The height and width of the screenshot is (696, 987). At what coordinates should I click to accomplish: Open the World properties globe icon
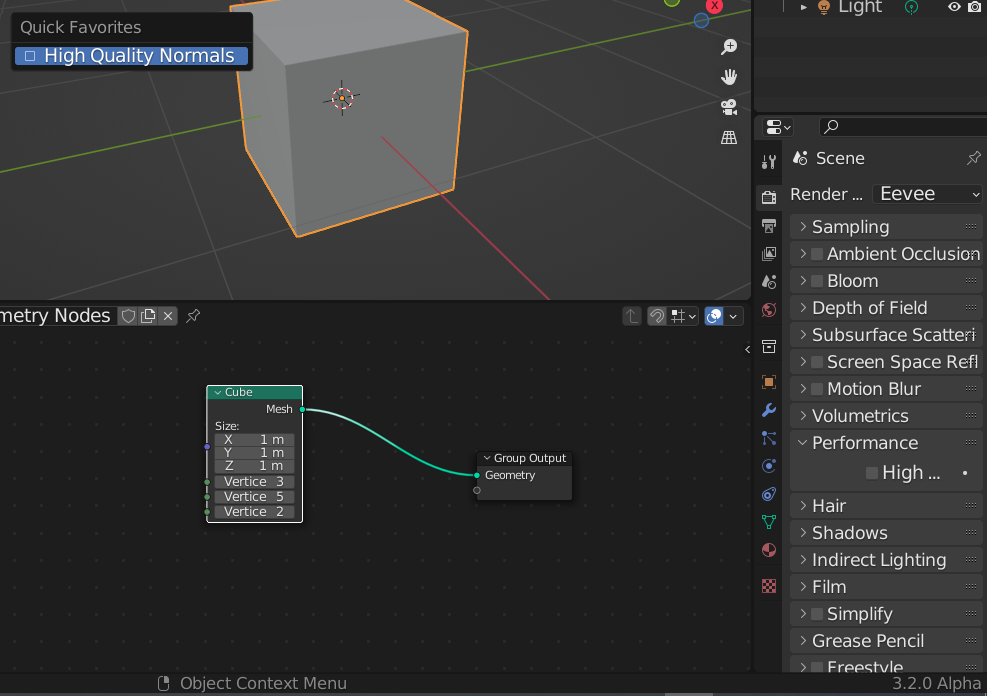pos(769,310)
